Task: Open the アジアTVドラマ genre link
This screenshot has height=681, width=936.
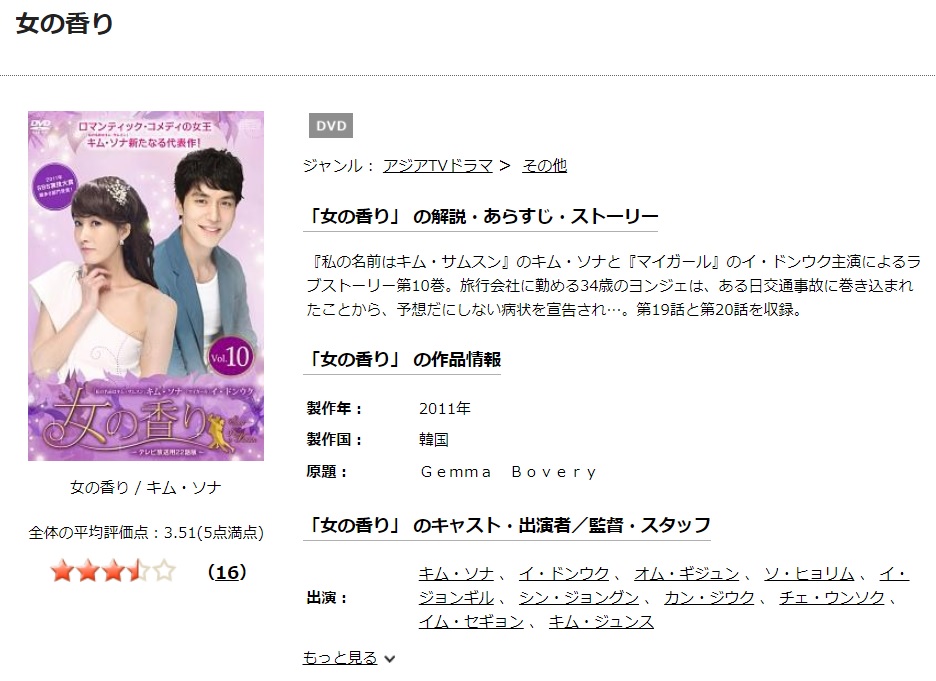Action: tap(438, 165)
